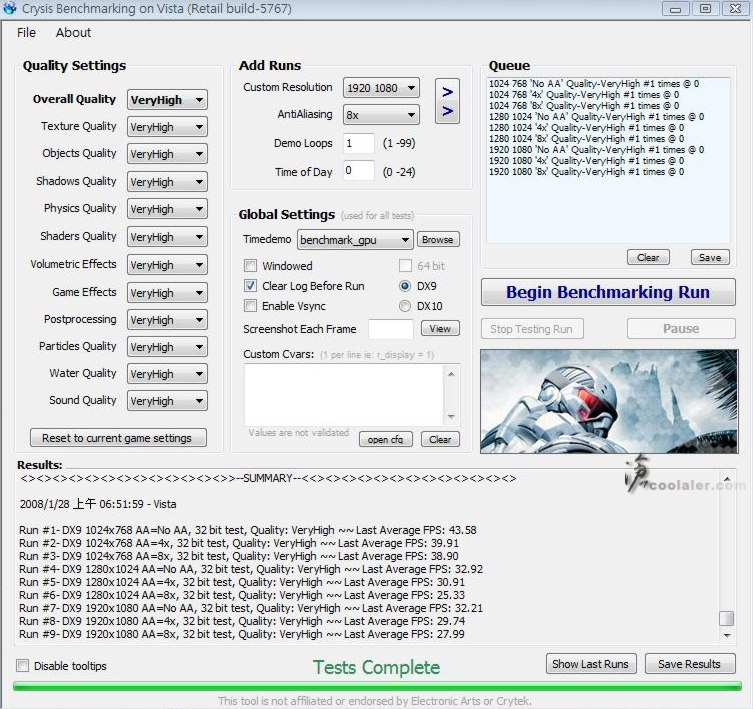Toggle the 64 bit checkbox
The image size is (753, 709).
pos(405,266)
